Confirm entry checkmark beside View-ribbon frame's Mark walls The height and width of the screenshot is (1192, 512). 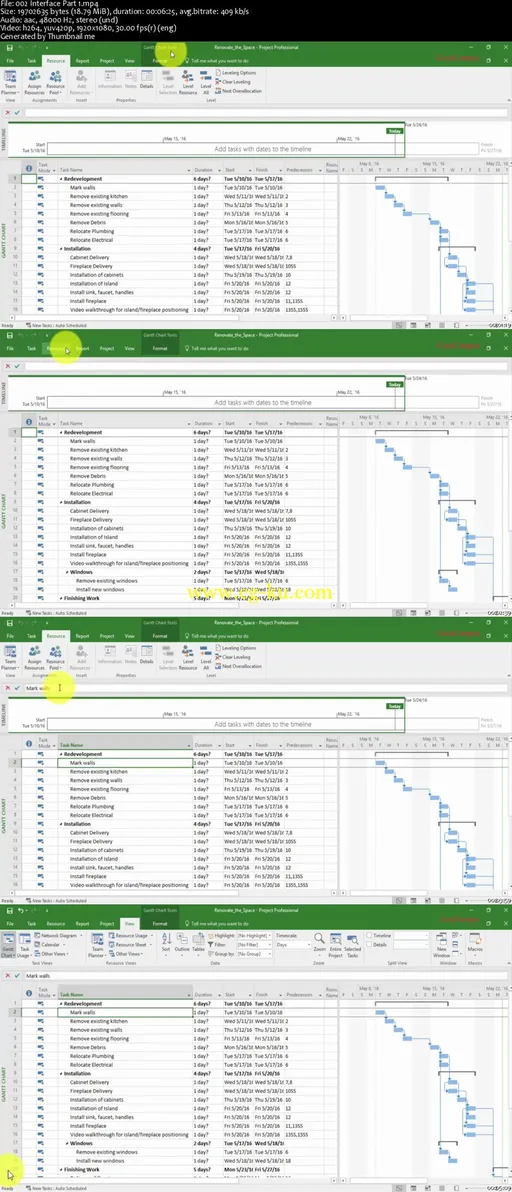click(x=17, y=975)
